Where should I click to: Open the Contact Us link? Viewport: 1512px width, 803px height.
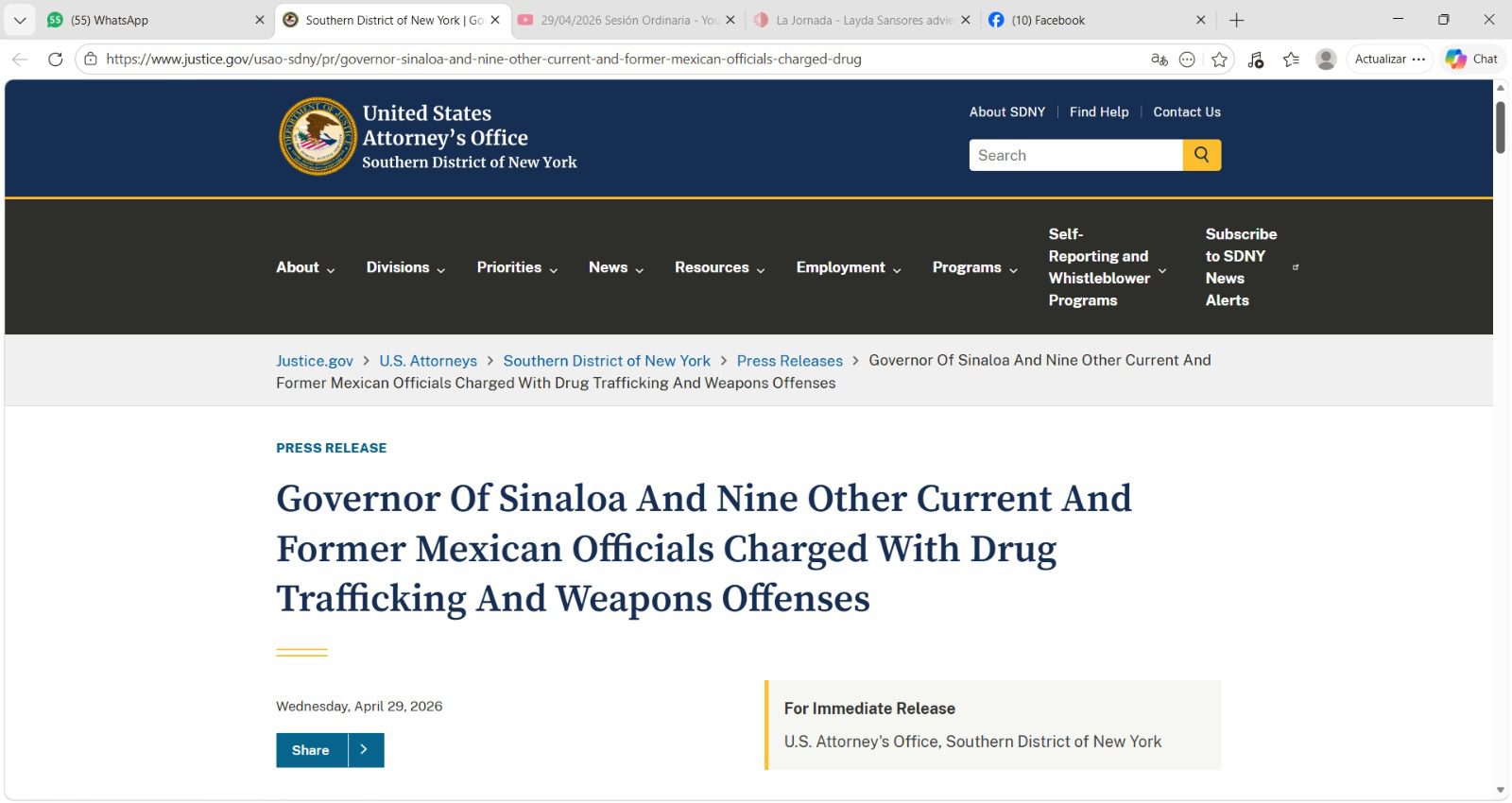tap(1187, 111)
